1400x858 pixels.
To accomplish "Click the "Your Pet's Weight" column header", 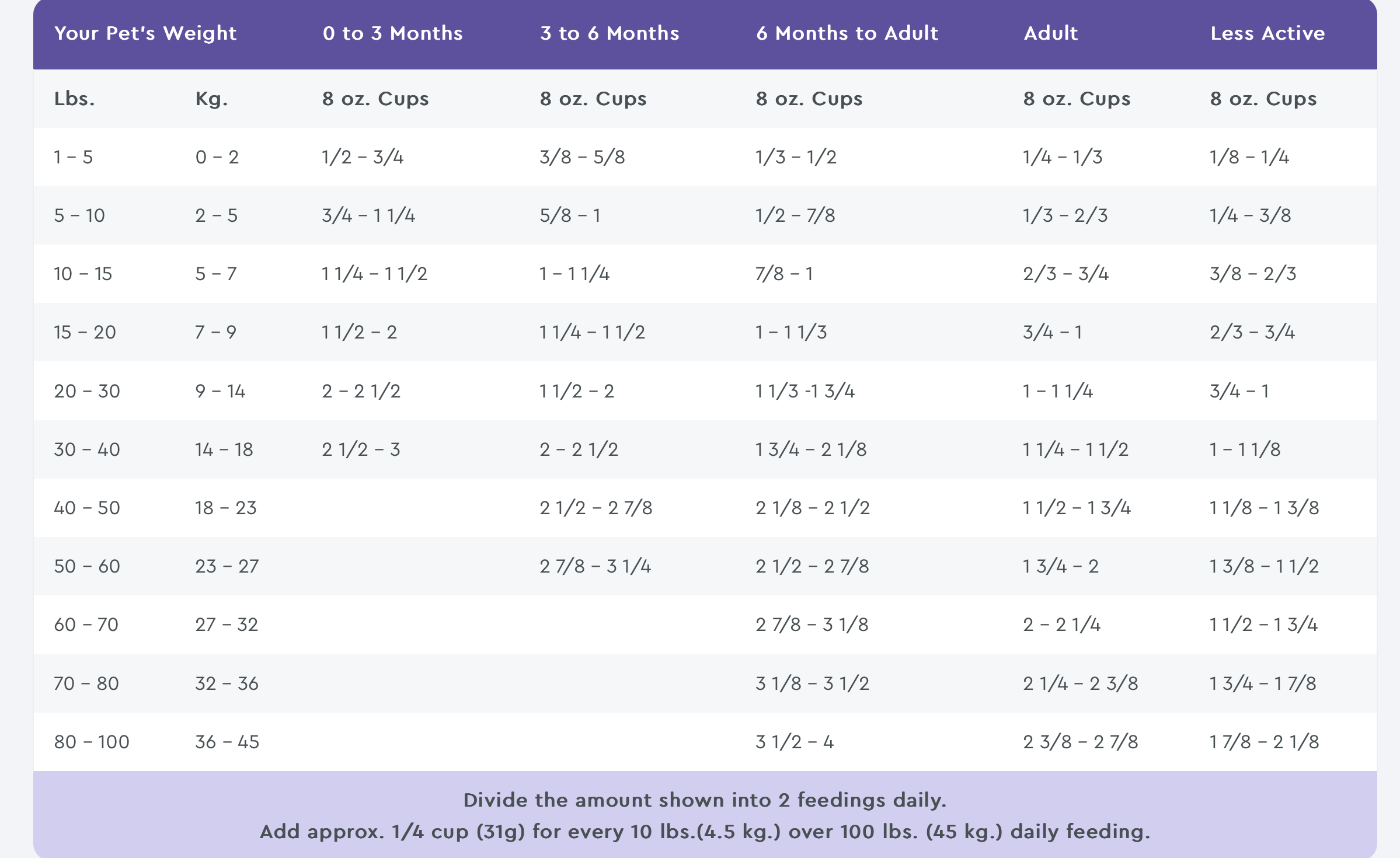I will pyautogui.click(x=145, y=33).
